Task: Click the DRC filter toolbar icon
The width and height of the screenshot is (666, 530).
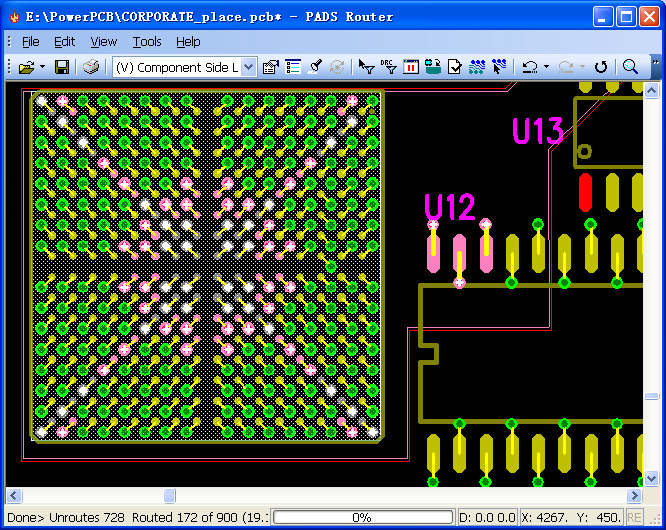Action: tap(388, 67)
